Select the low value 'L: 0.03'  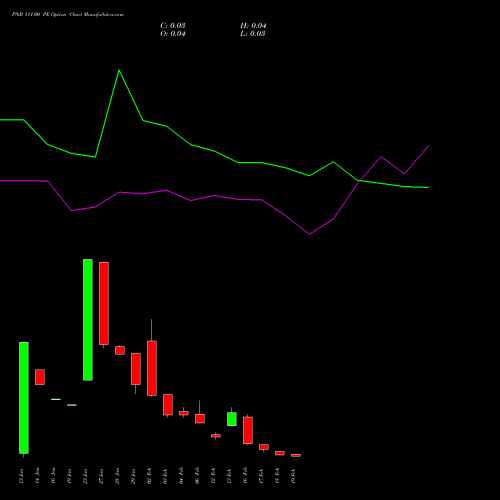tap(253, 34)
